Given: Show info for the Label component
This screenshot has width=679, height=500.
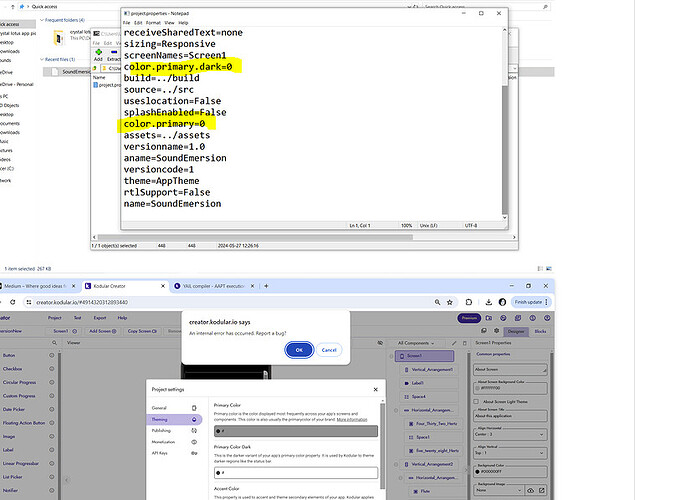Looking at the screenshot, I should coord(52,450).
